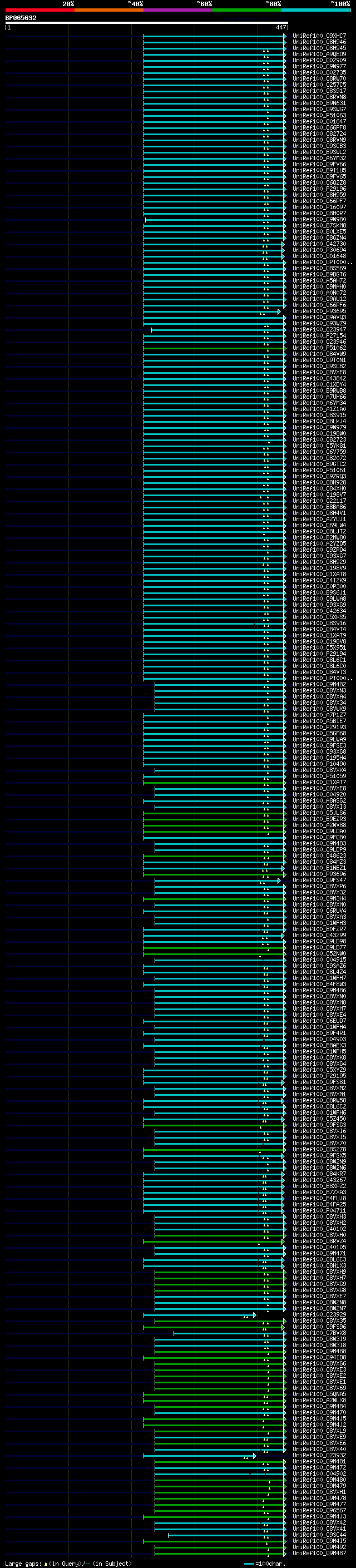
Task: Open the UniRef100_P51063 hit label
Action: (319, 116)
